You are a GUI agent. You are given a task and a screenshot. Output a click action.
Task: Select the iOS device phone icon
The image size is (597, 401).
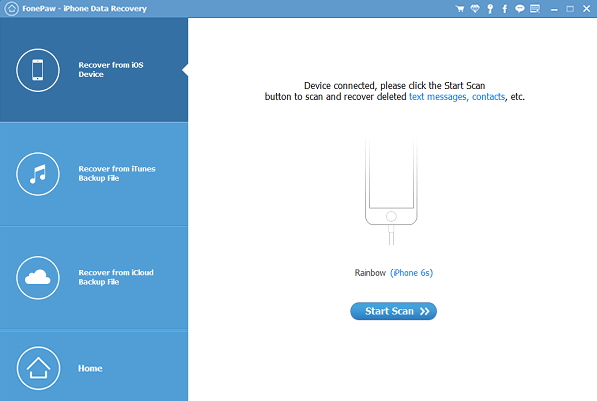point(38,70)
